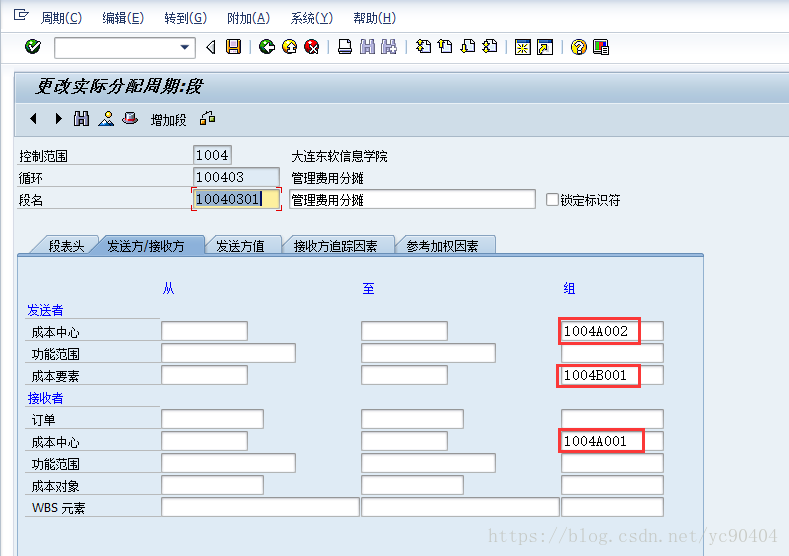The image size is (789, 556).
Task: Click the 控制范围 field showing 1004
Action: tap(212, 155)
